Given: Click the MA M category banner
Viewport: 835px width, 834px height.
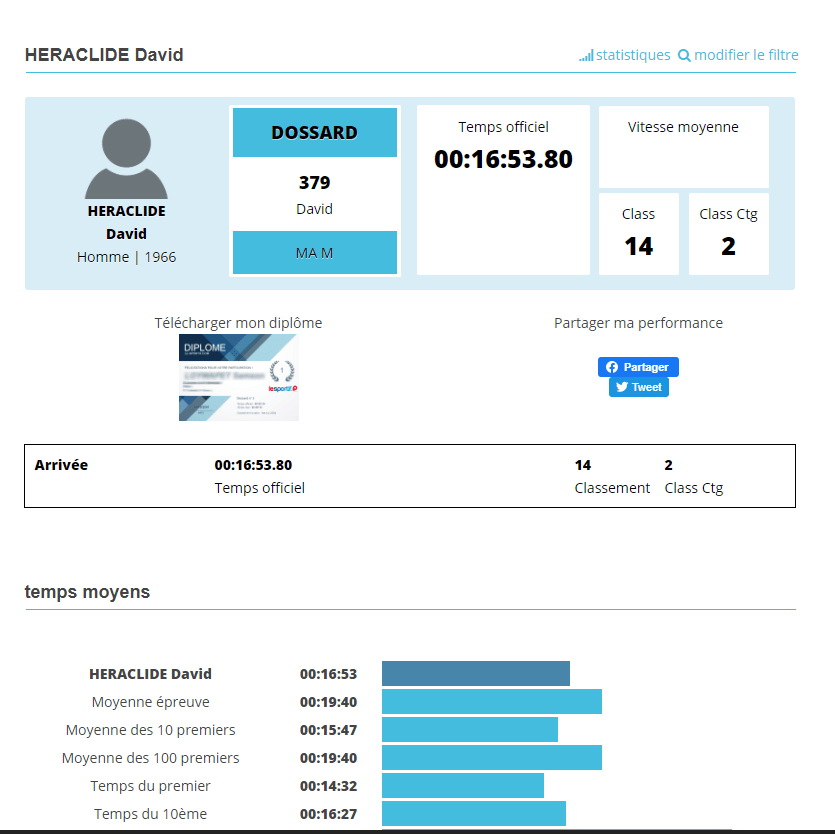Looking at the screenshot, I should pyautogui.click(x=314, y=253).
